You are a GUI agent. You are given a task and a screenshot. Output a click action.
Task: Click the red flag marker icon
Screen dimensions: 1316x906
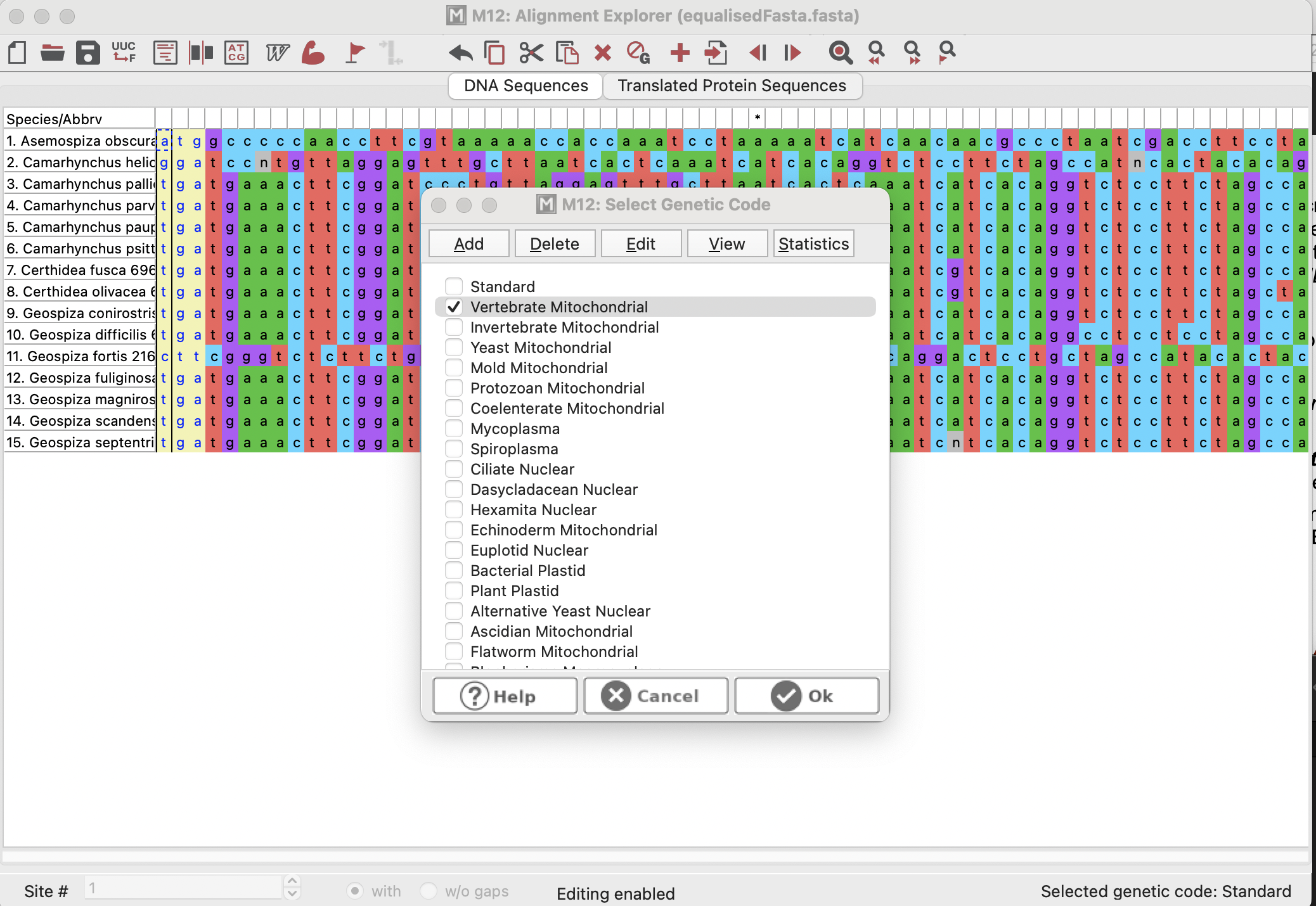355,53
